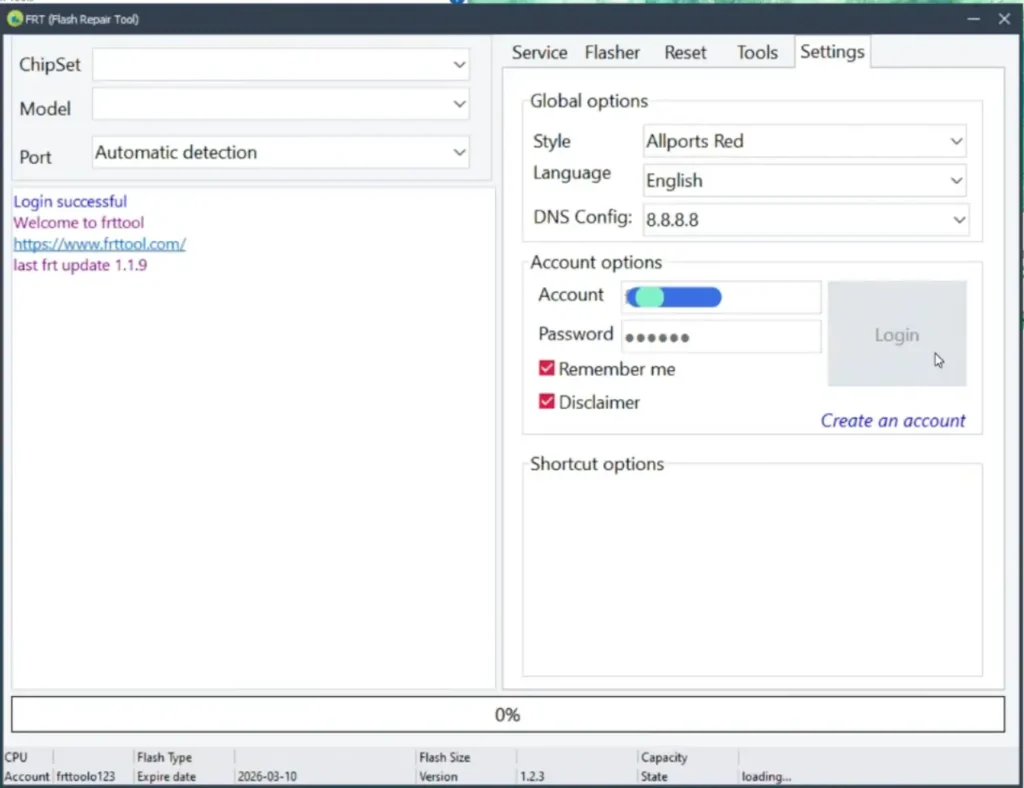Click the FRT app logo icon

tap(14, 19)
